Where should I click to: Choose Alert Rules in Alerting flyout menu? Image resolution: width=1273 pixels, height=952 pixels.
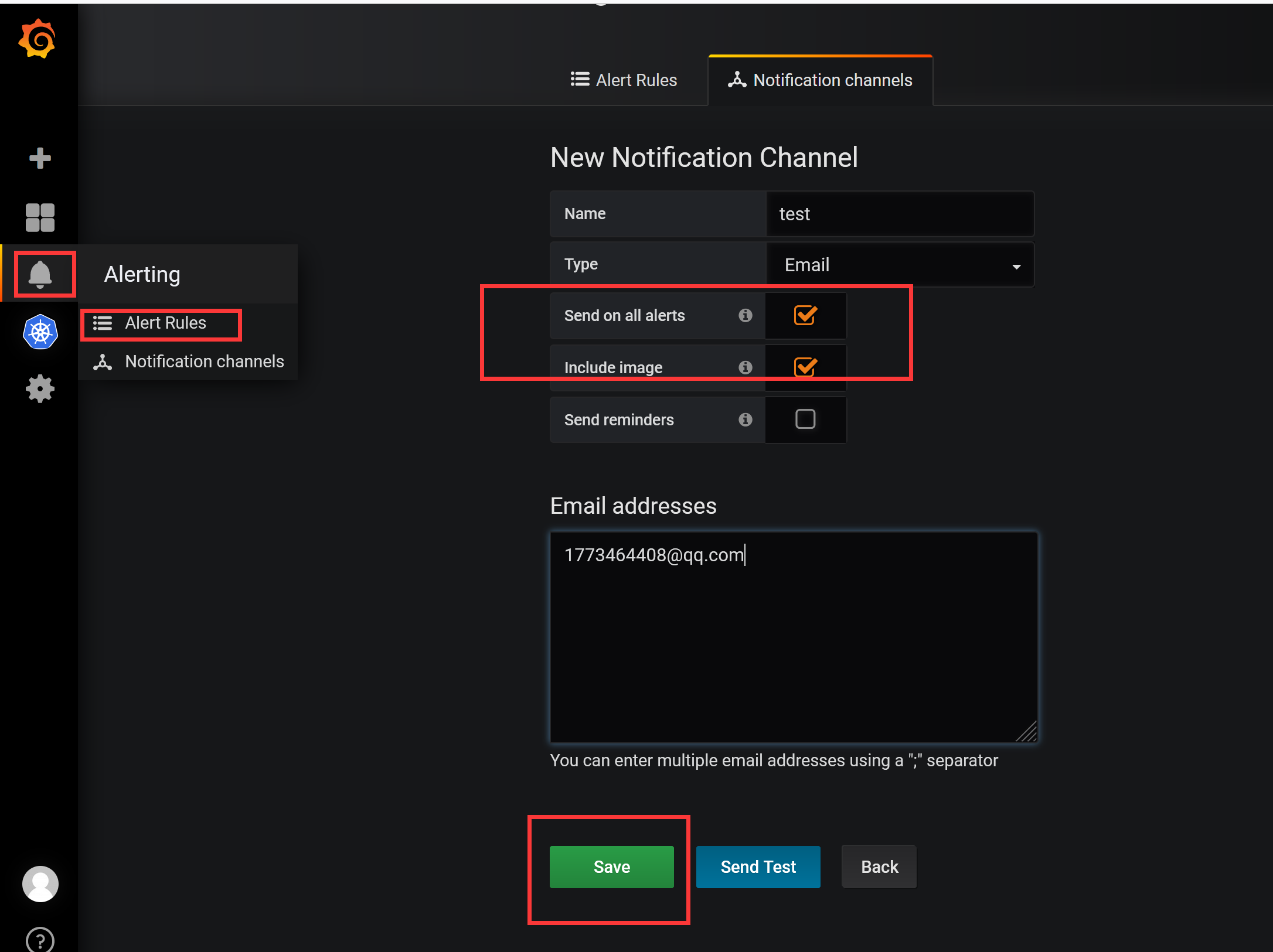(x=165, y=323)
